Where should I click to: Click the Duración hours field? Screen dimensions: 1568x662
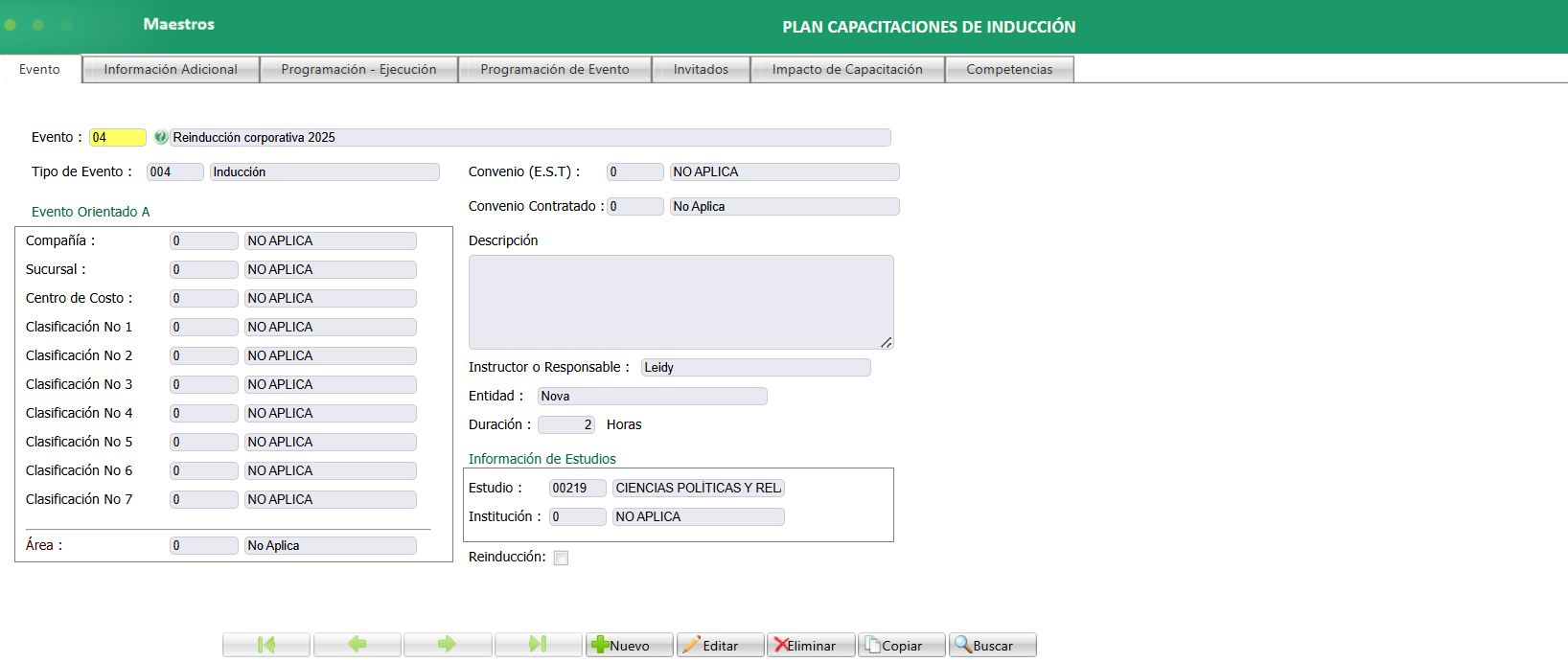[x=566, y=424]
